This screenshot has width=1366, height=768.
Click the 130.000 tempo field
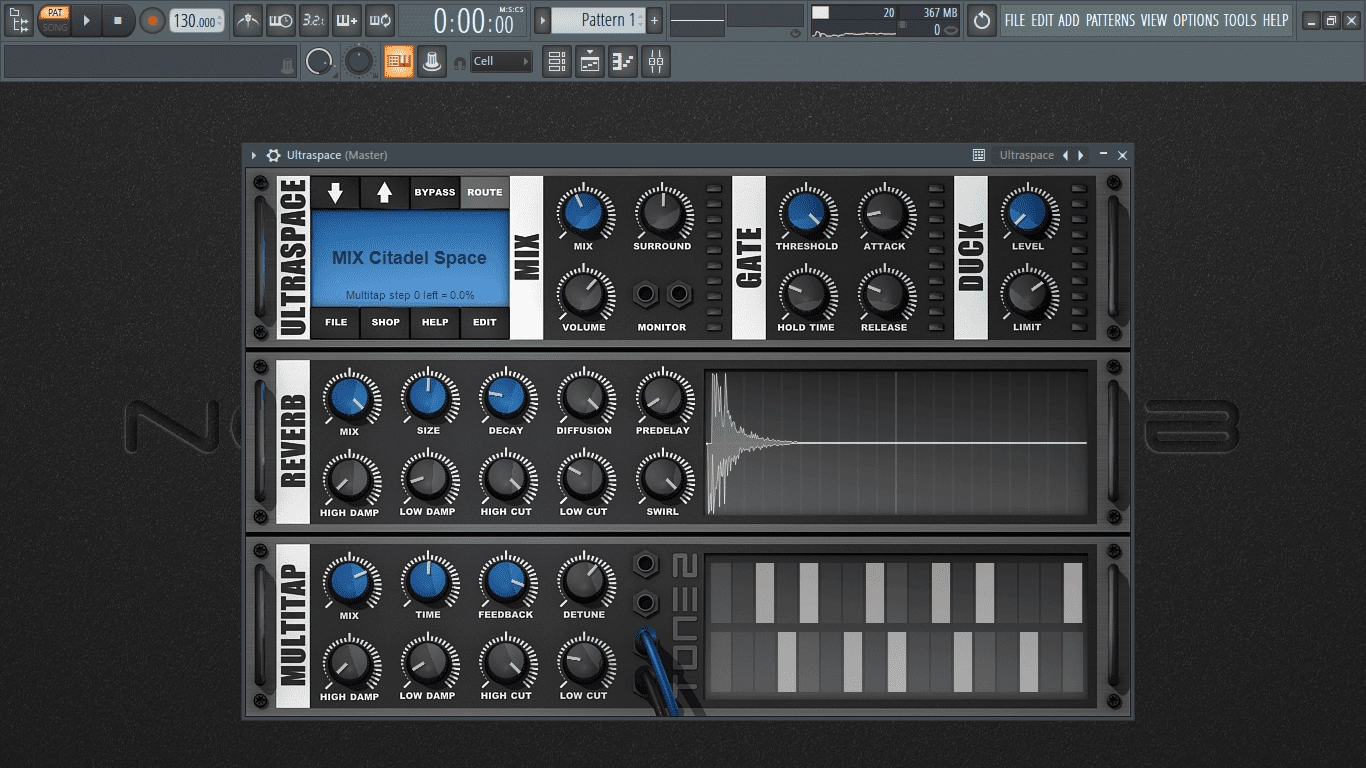pyautogui.click(x=196, y=20)
